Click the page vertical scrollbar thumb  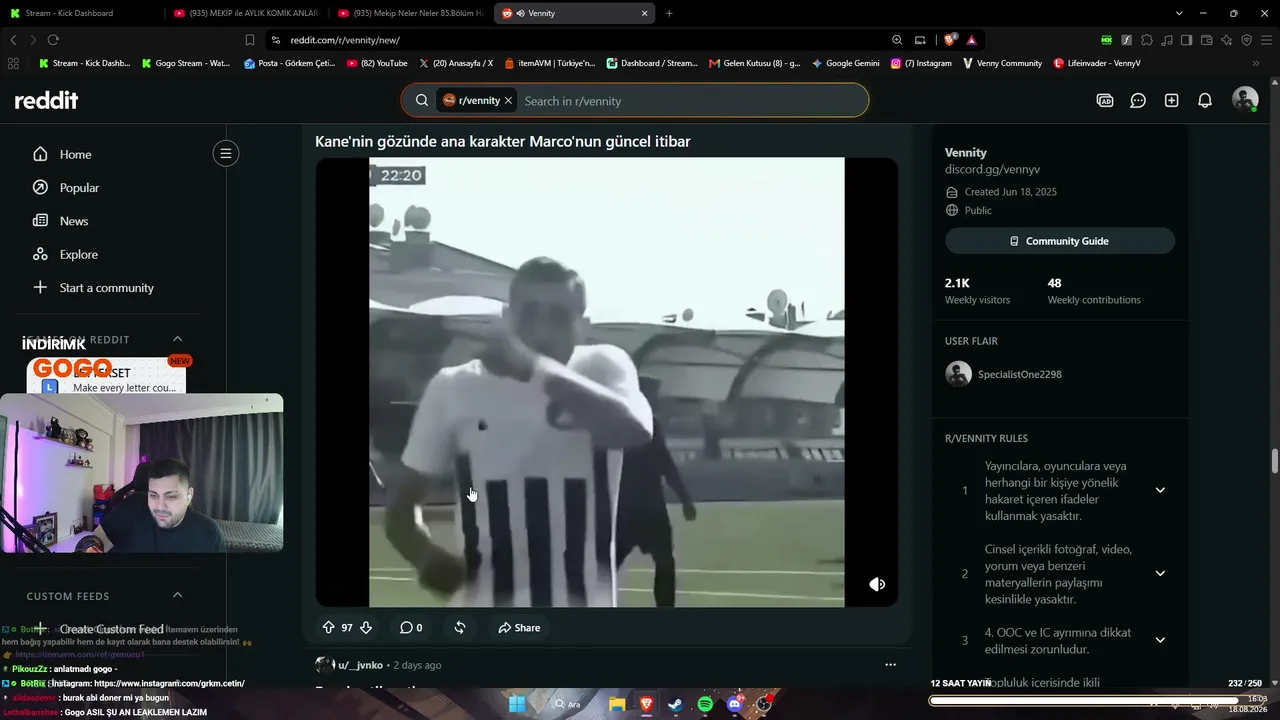1274,462
